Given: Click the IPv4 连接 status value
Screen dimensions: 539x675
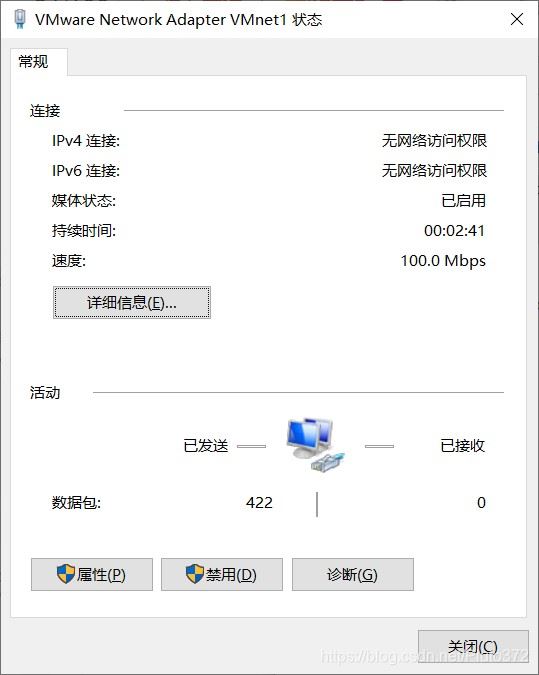Looking at the screenshot, I should click(x=434, y=141).
